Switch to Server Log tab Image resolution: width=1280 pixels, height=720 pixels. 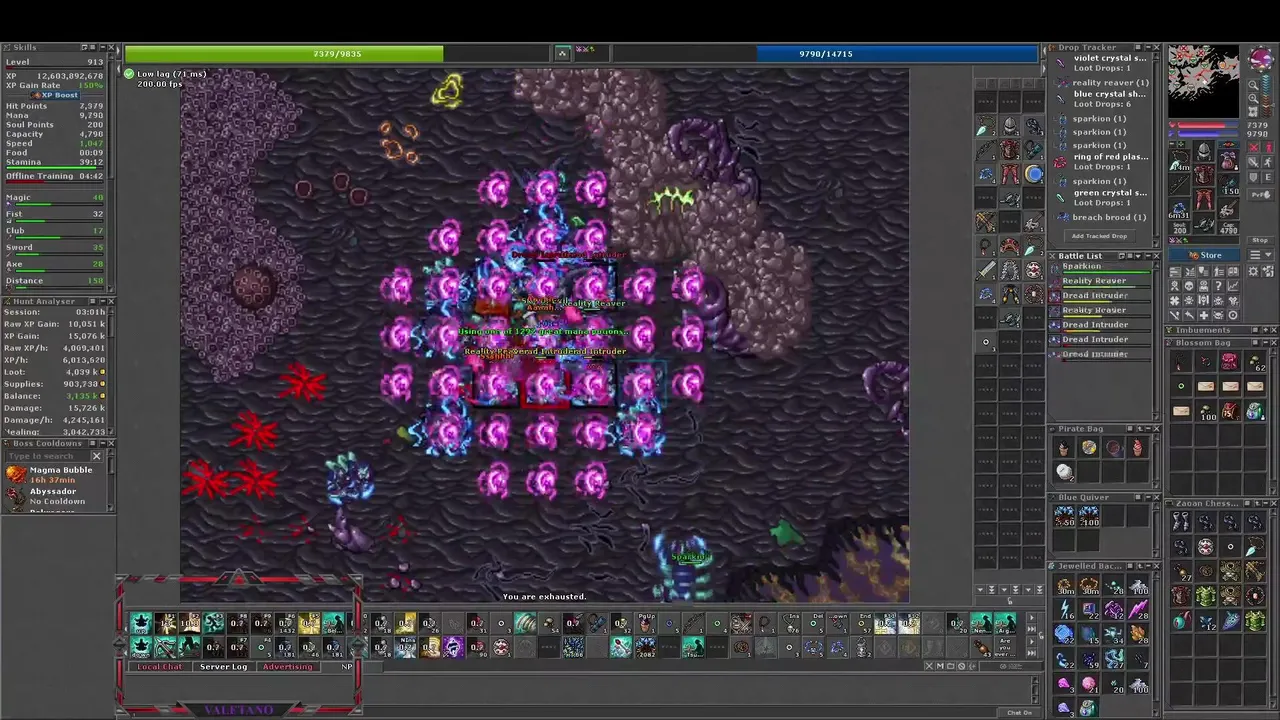pyautogui.click(x=223, y=667)
